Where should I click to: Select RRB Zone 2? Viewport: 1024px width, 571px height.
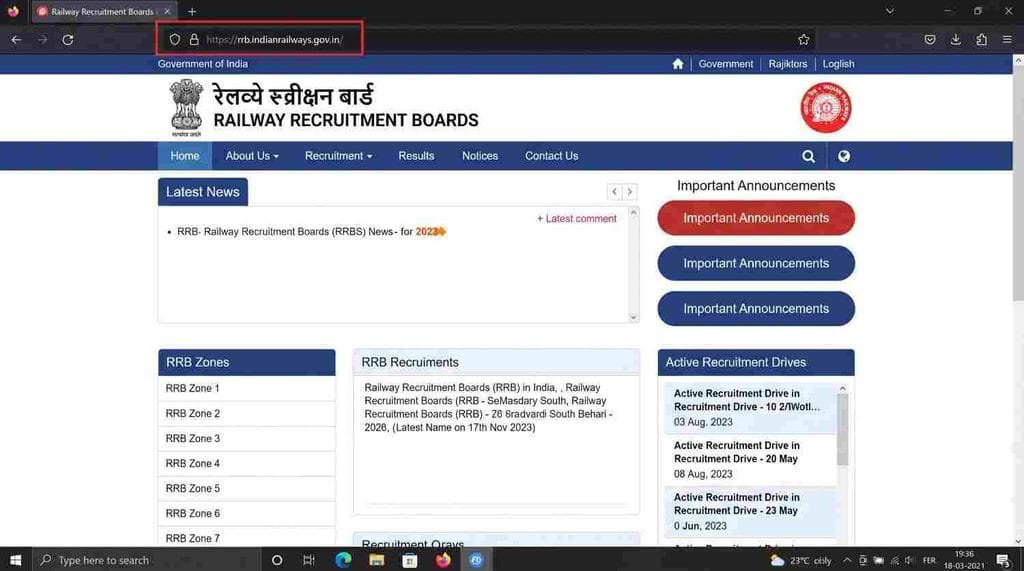point(247,414)
